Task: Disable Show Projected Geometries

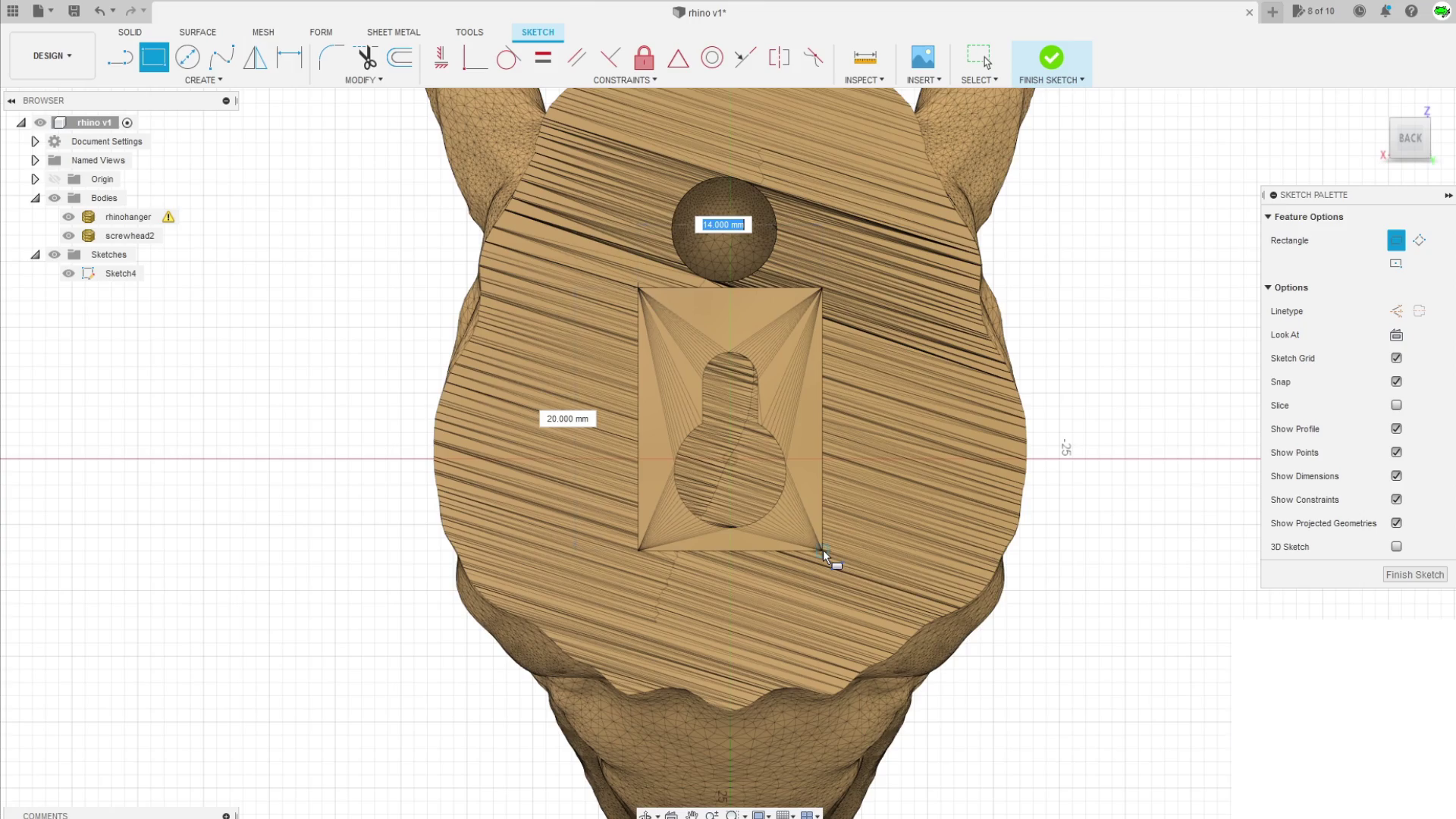Action: tap(1396, 522)
